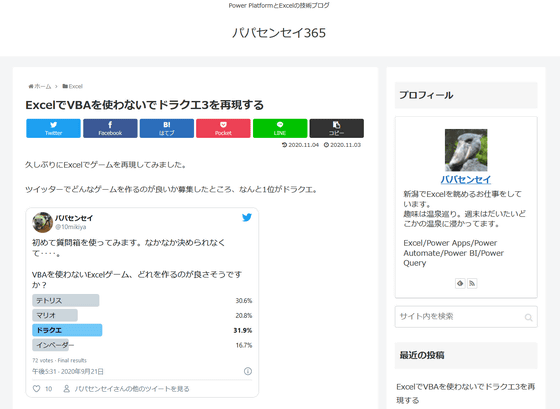Click the 31.9% poll percentage
The height and width of the screenshot is (409, 560).
click(243, 330)
